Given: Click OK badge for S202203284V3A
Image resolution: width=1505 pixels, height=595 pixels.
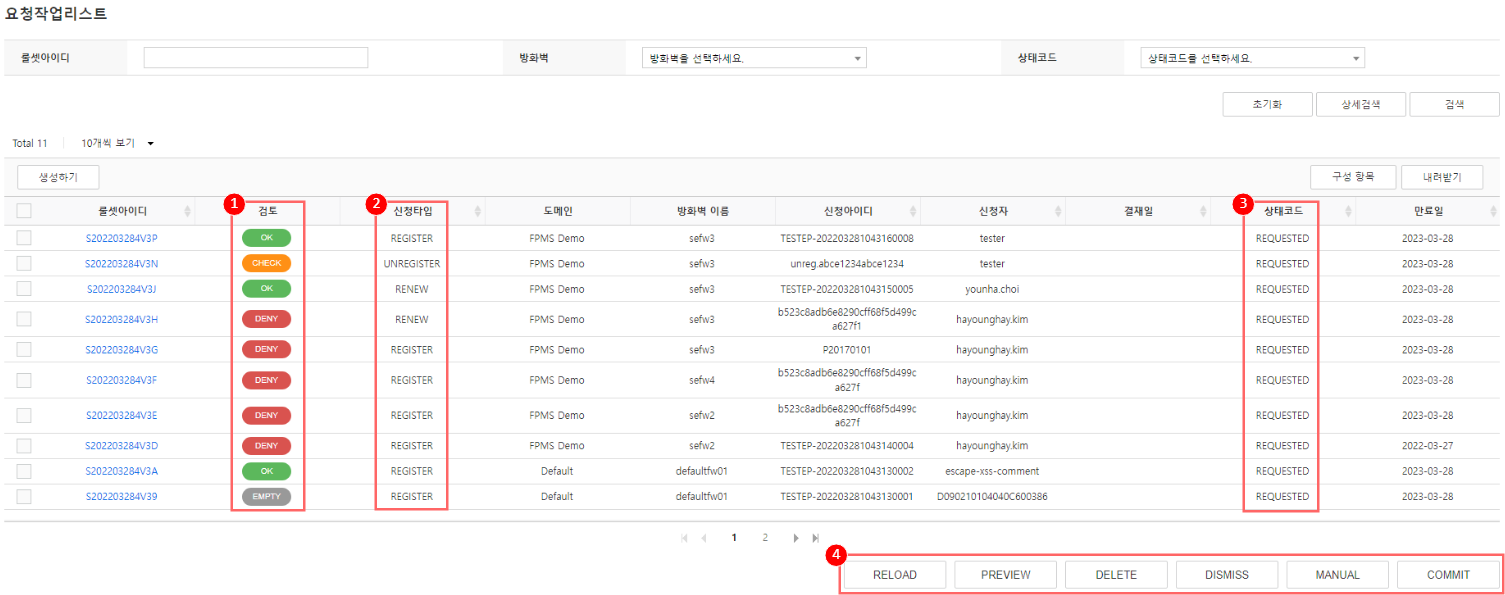Looking at the screenshot, I should (x=266, y=471).
